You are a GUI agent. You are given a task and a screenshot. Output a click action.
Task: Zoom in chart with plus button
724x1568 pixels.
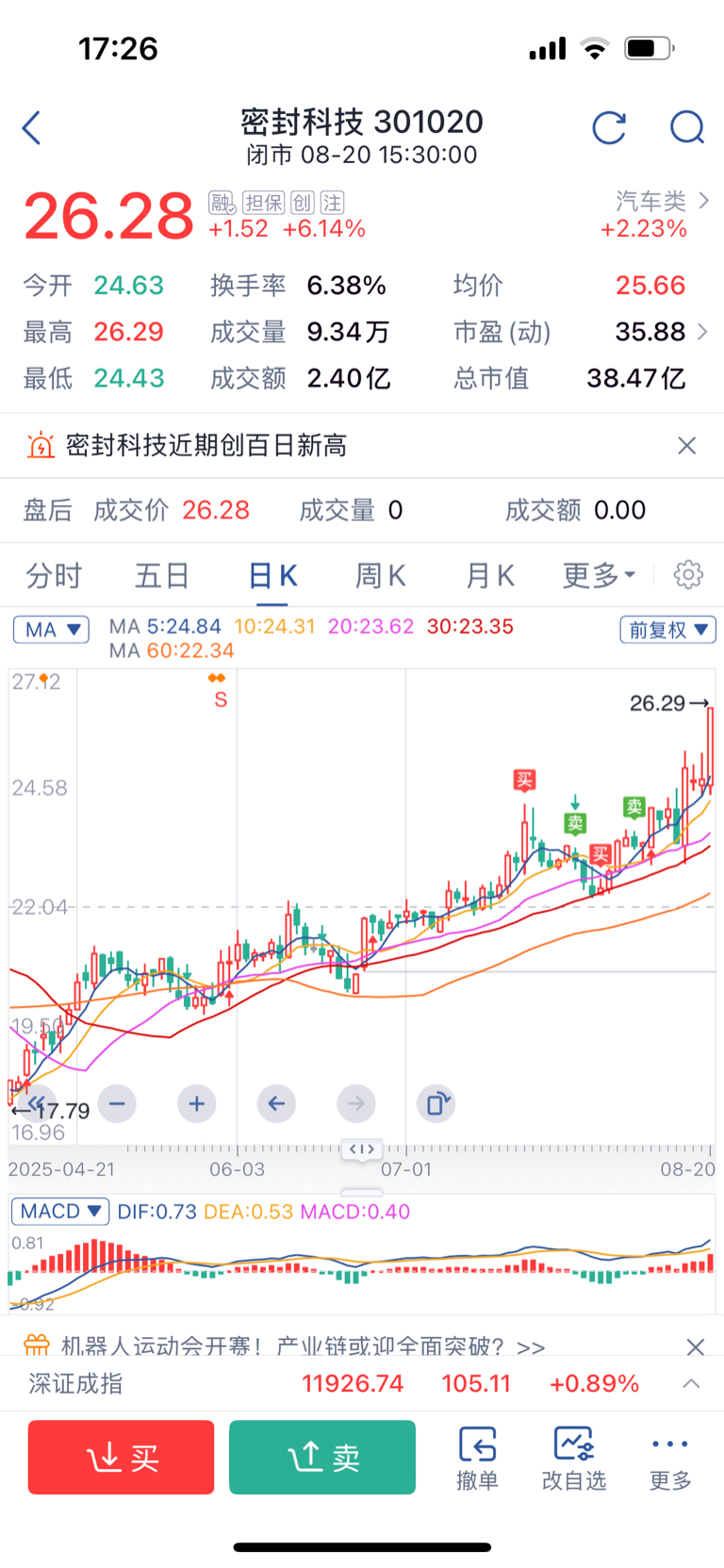pyautogui.click(x=196, y=1102)
